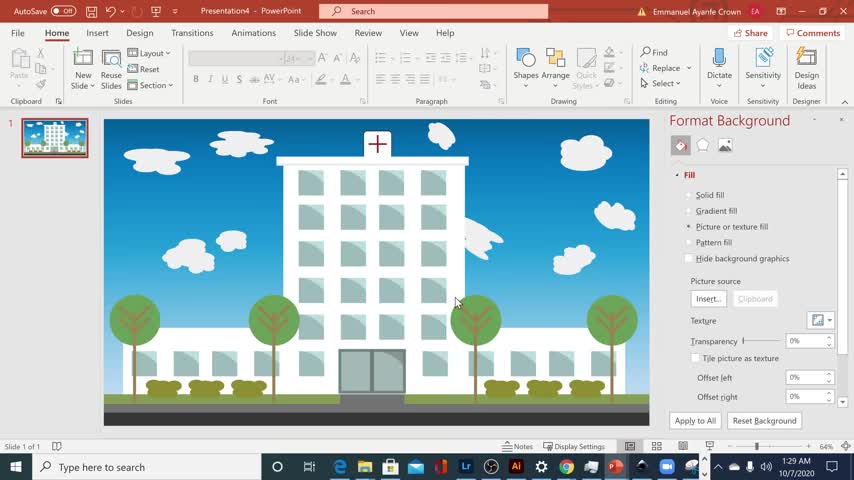Viewport: 854px width, 480px height.
Task: Select Picture or texture fill option
Action: coord(688,227)
